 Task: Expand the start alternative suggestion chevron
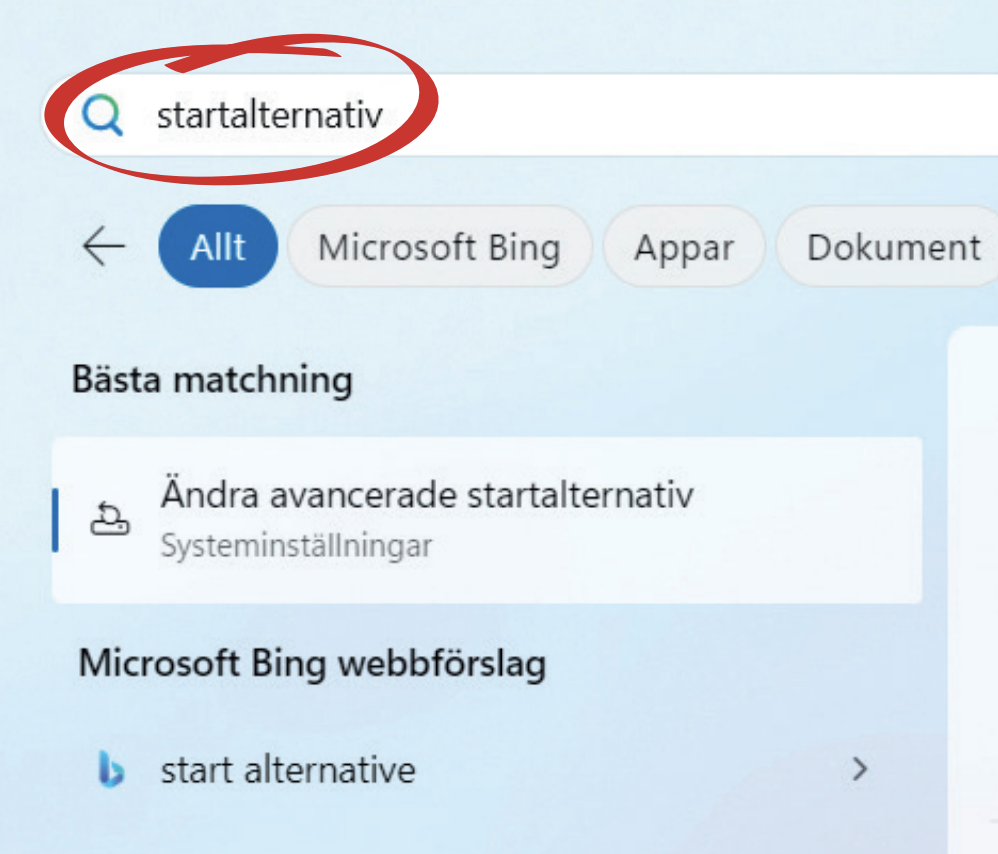point(858,769)
